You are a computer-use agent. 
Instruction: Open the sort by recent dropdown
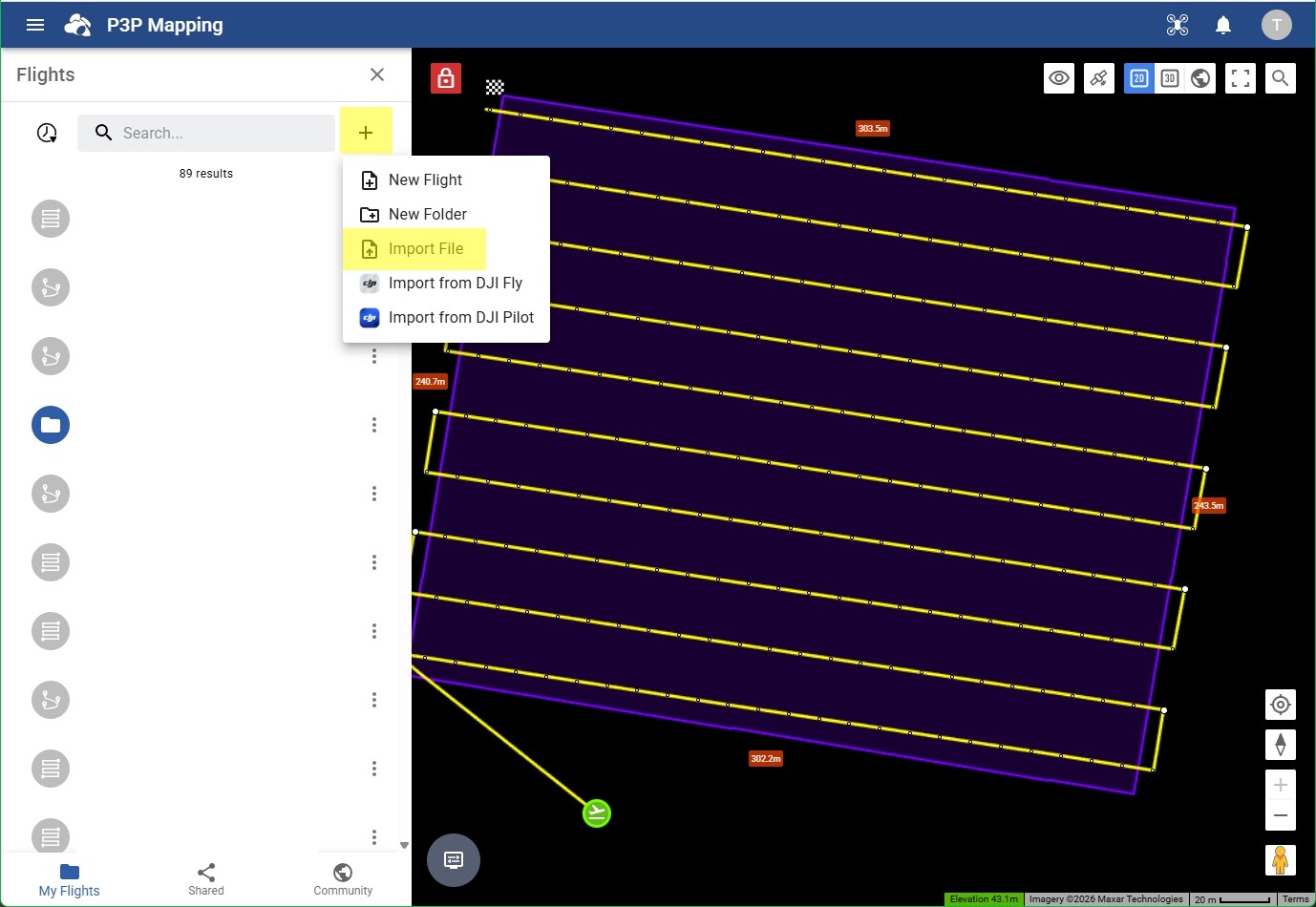coord(47,133)
